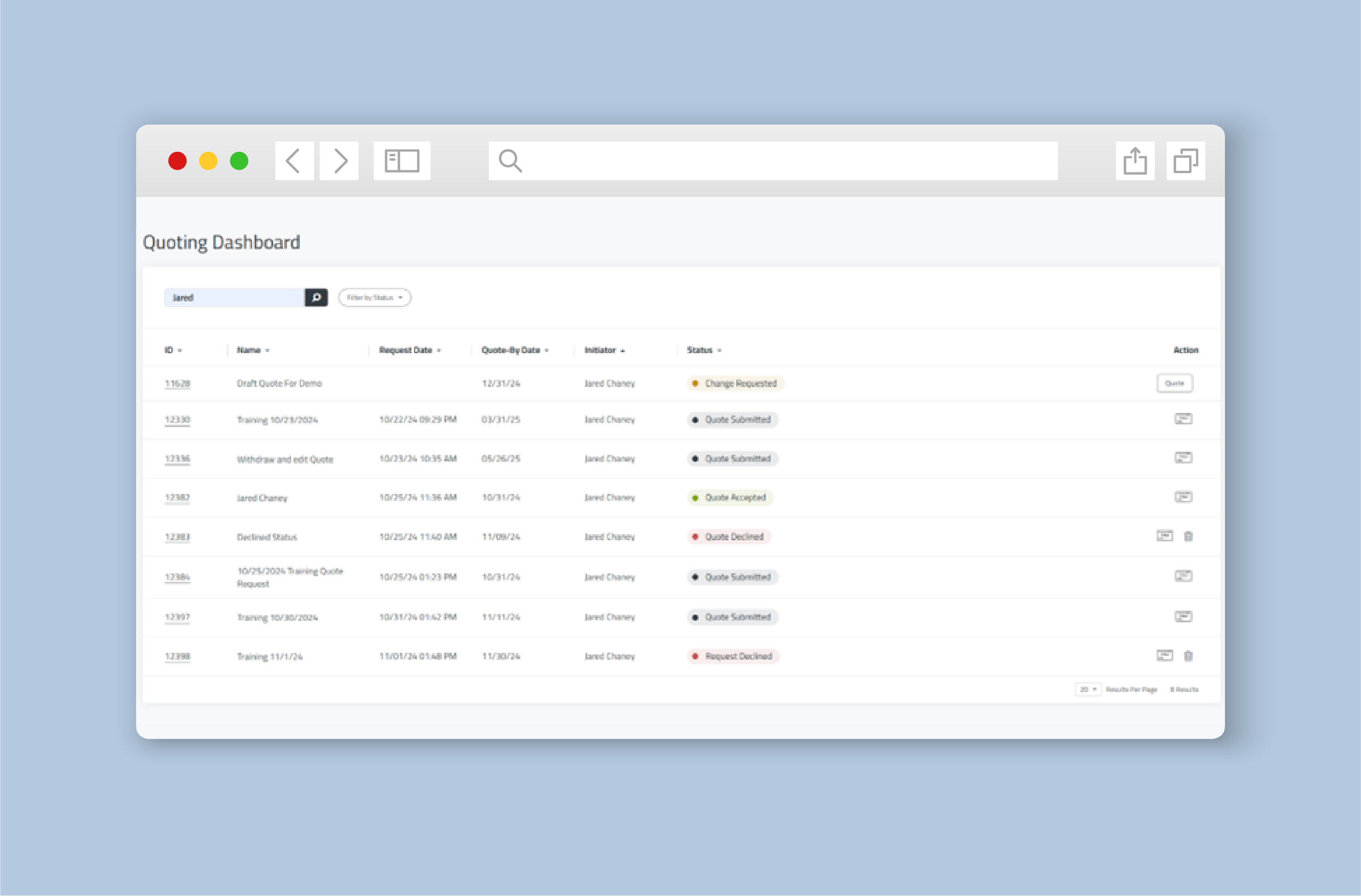Open the quote action icon for row 12330
1361x896 pixels.
tap(1183, 419)
